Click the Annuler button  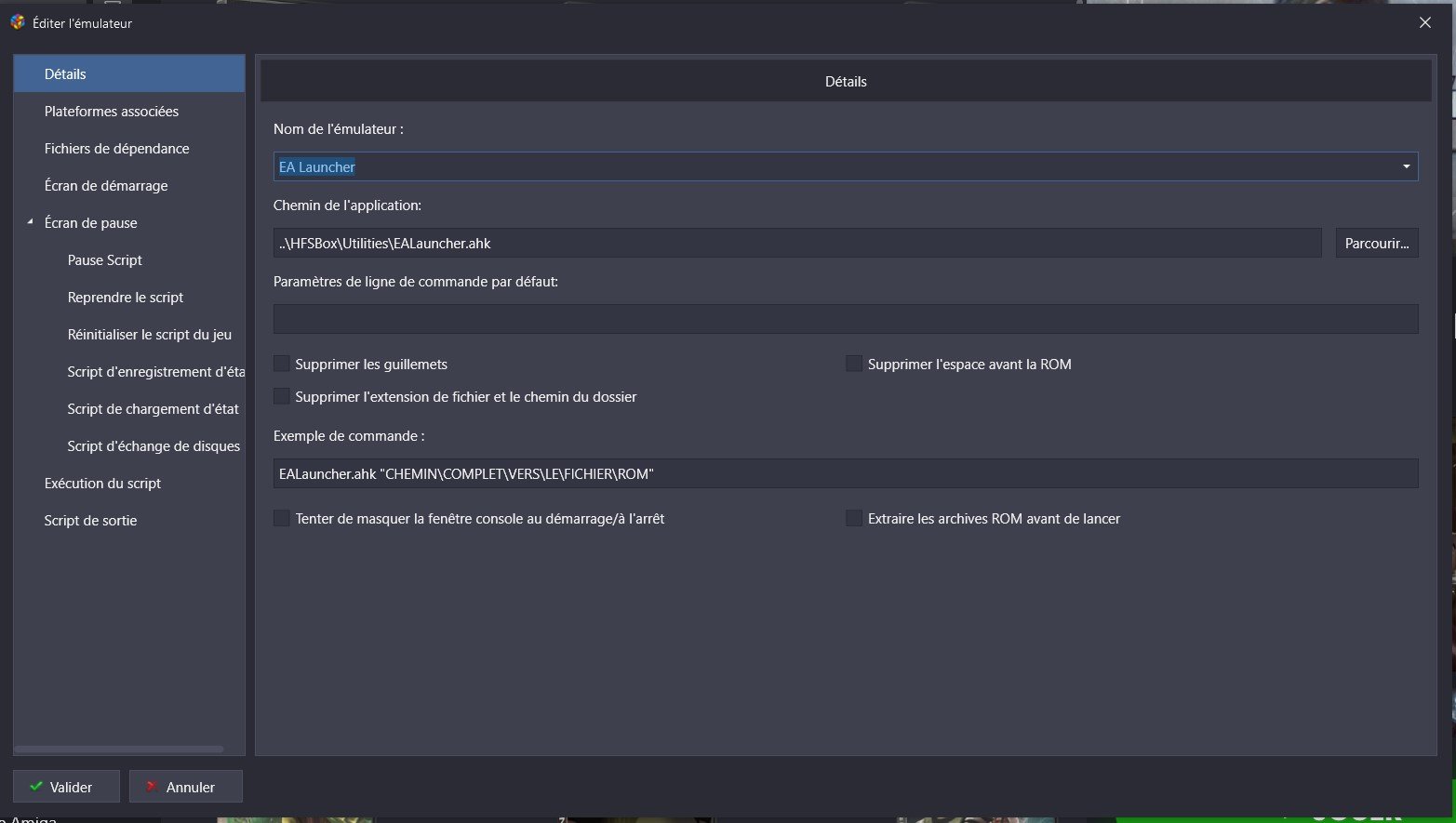[x=186, y=787]
